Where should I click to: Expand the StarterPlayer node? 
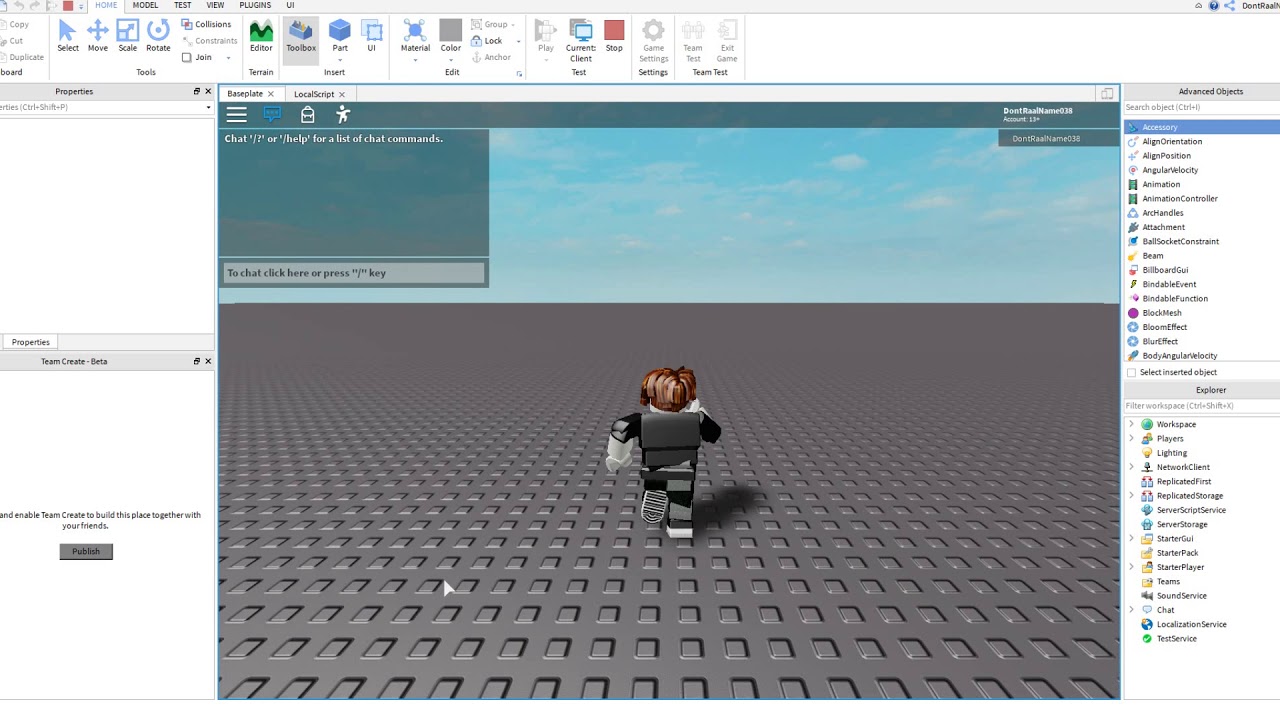point(1131,567)
